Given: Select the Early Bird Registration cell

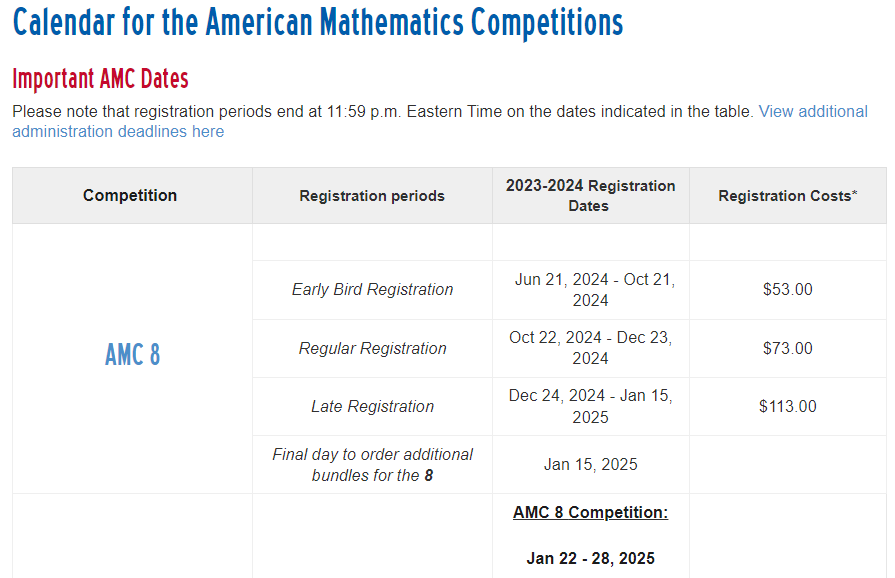Looking at the screenshot, I should (372, 289).
